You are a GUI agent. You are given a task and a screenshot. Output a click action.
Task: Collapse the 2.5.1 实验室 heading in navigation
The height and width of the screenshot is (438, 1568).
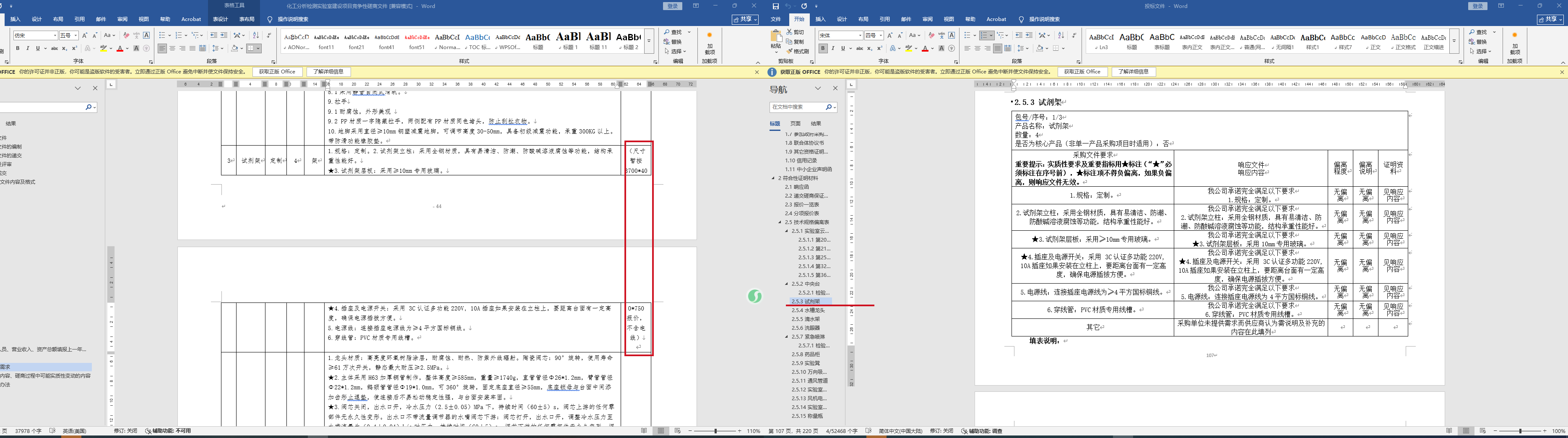tap(787, 232)
